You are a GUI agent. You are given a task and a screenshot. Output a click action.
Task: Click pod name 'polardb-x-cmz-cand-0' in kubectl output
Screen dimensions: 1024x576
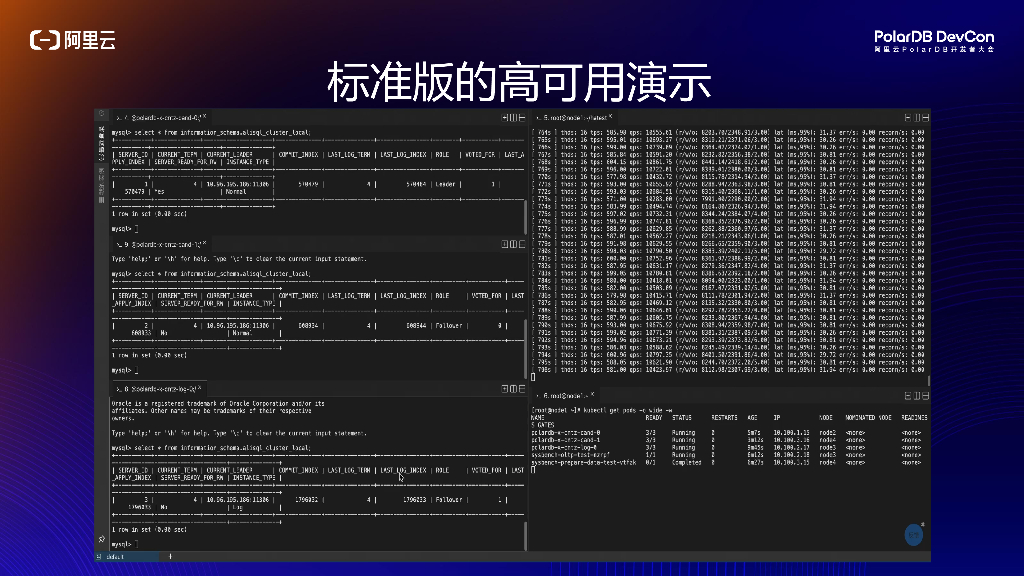pos(566,432)
